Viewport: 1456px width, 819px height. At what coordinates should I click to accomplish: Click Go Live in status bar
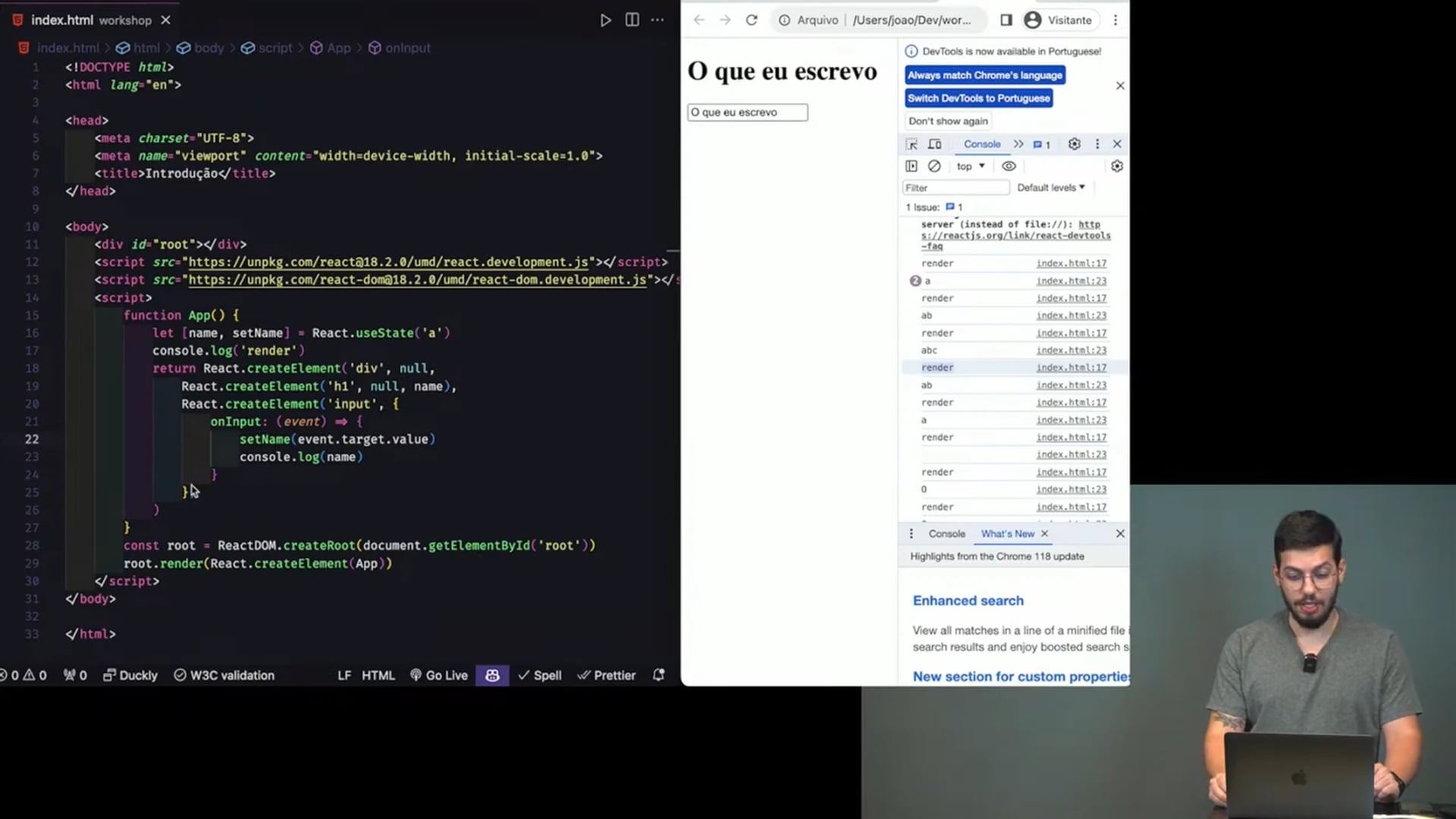[x=439, y=675]
